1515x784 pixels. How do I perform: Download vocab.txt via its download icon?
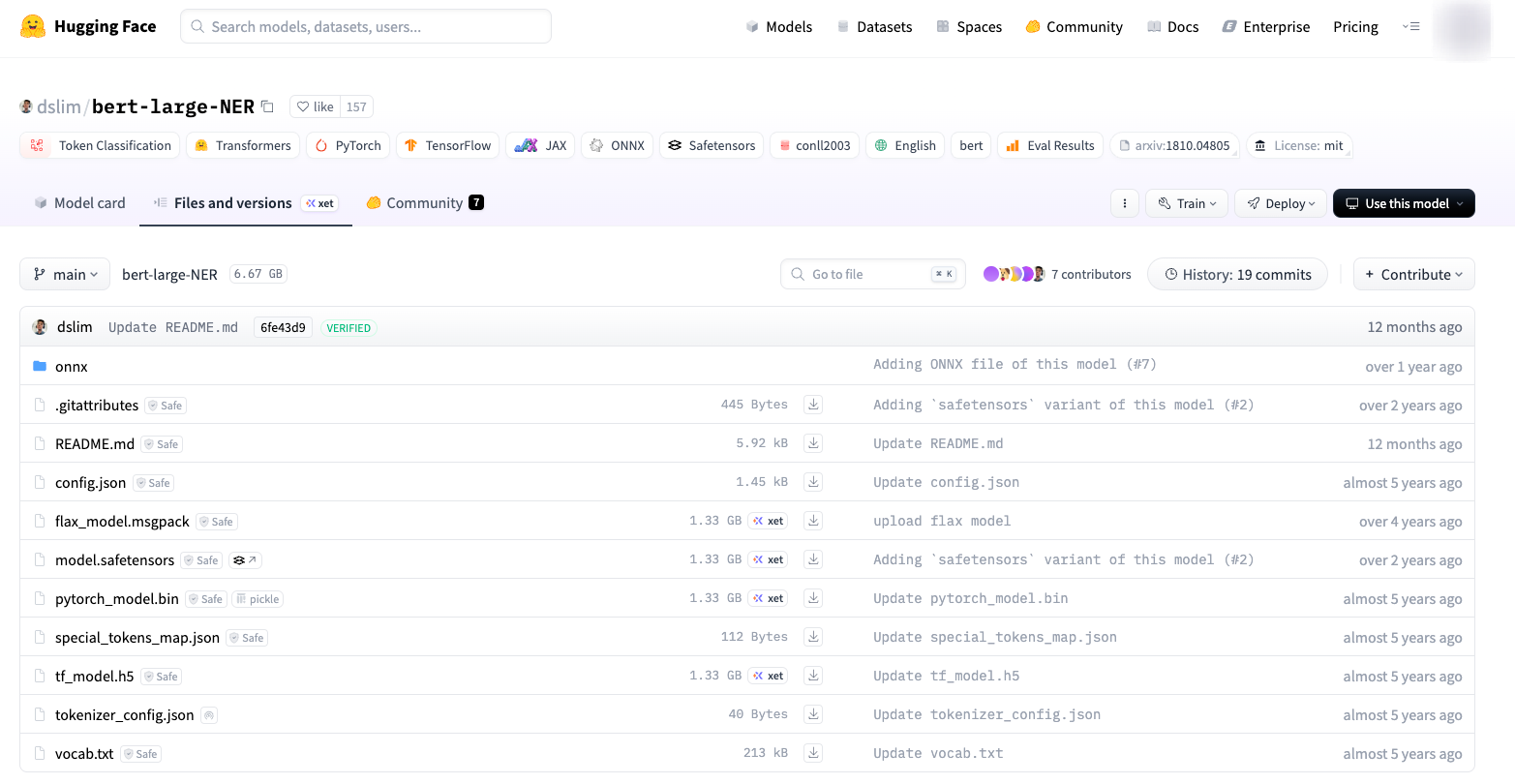814,753
